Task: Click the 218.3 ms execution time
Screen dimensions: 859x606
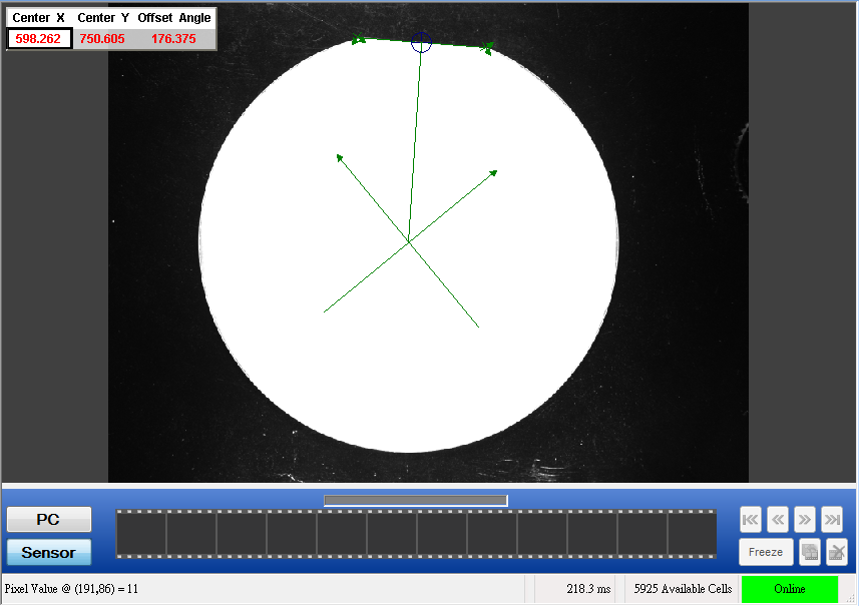Action: click(x=588, y=589)
